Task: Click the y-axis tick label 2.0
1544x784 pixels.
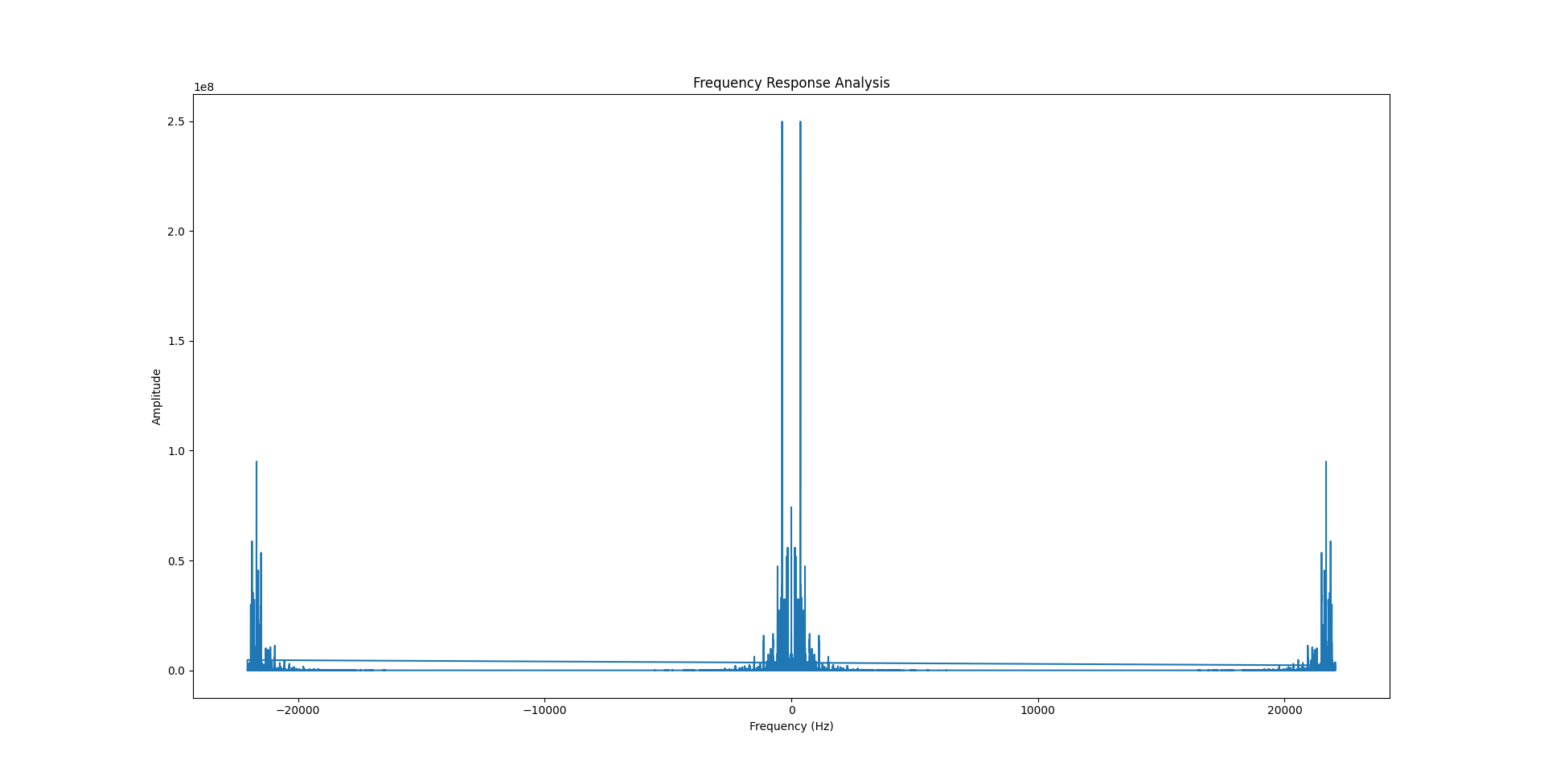Action: coord(177,232)
